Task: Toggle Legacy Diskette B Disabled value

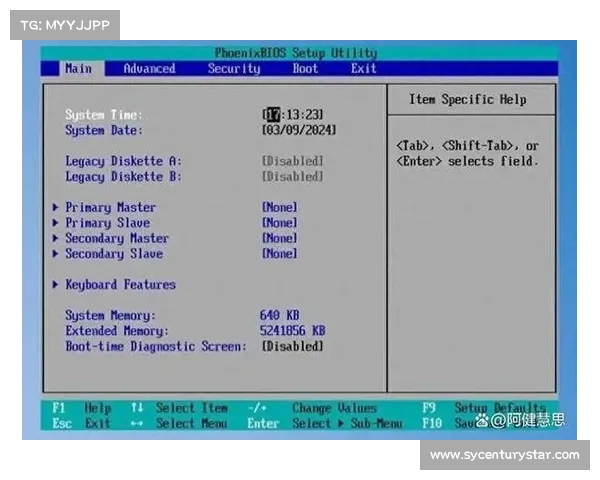Action: click(x=293, y=176)
